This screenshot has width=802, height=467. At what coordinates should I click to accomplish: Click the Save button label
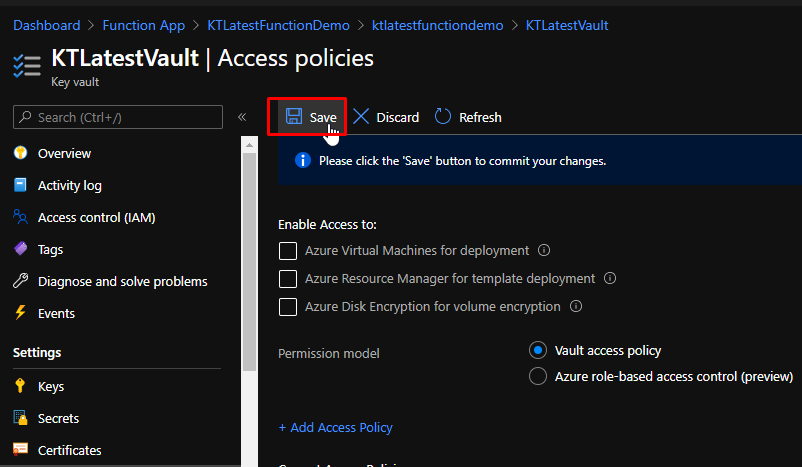point(323,117)
